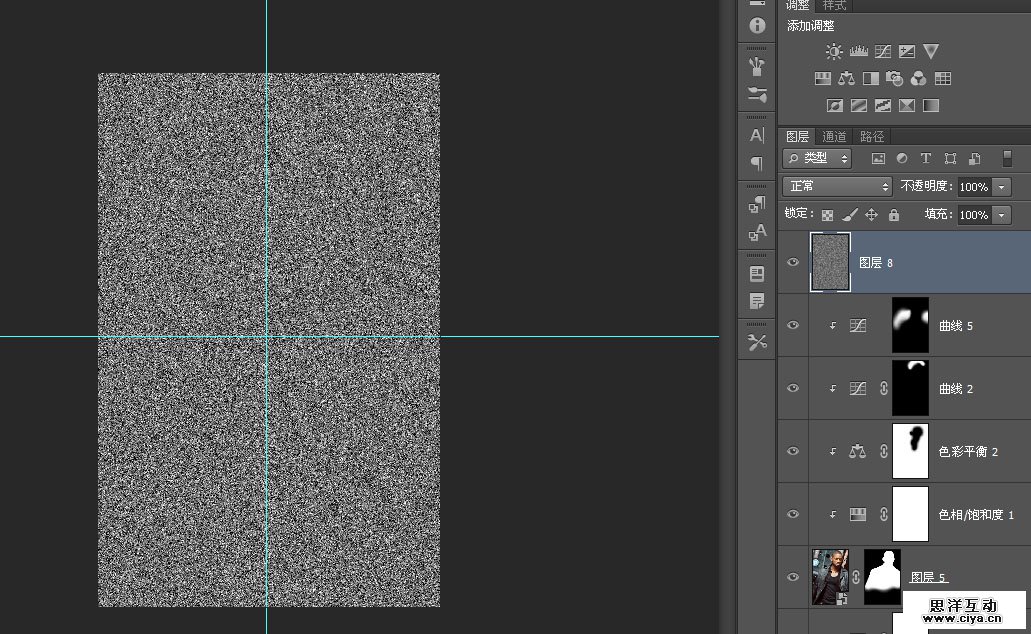Hide the 色彩平衡 2 adjustment layer
Screen dimensions: 1031x634
pos(793,451)
